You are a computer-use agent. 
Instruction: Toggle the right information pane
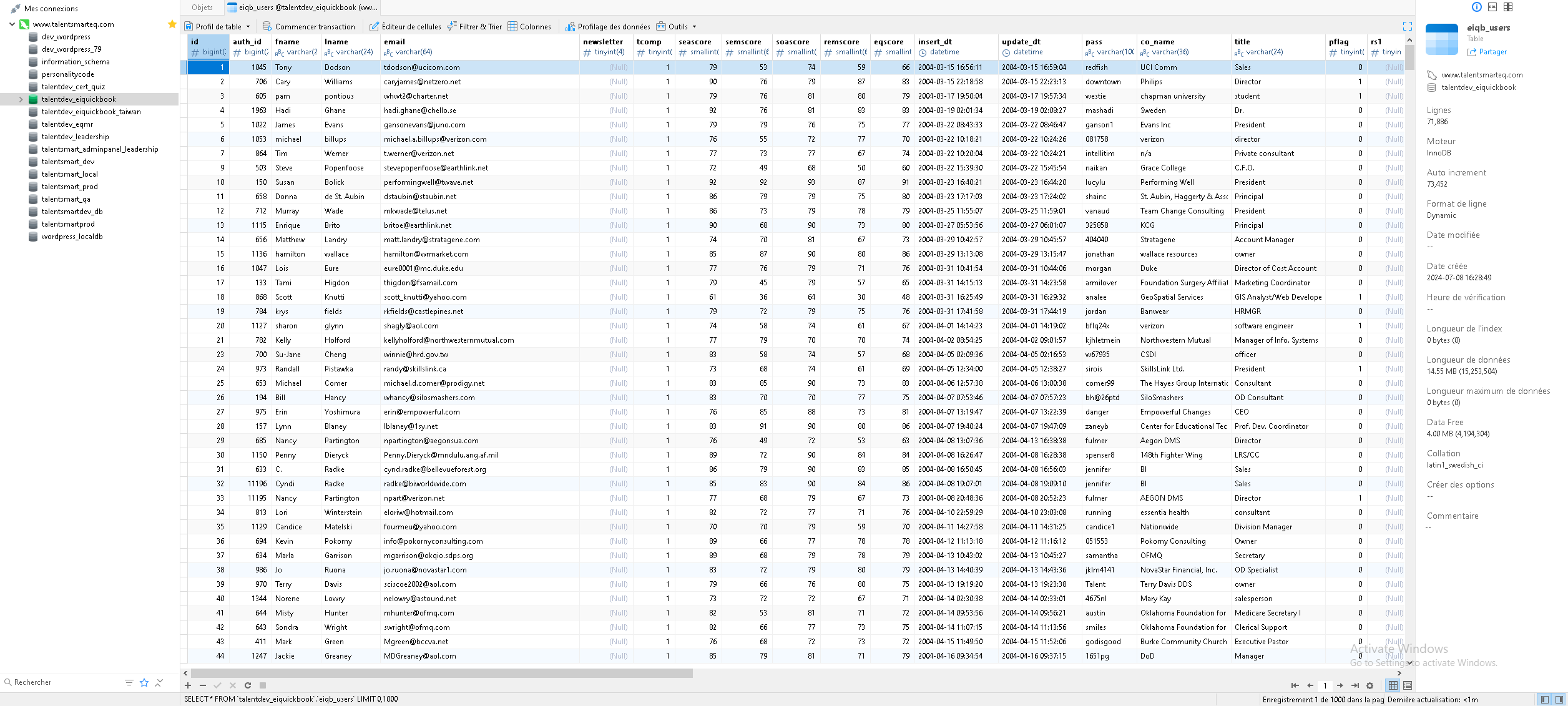coord(1559,700)
